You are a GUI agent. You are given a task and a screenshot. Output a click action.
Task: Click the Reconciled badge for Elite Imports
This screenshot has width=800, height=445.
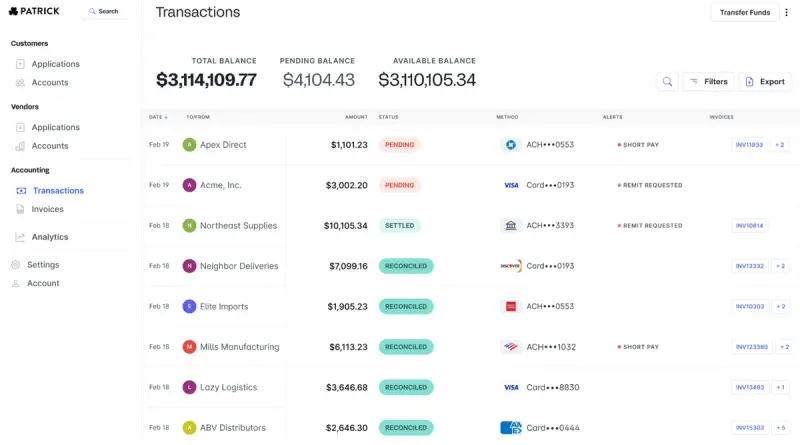pyautogui.click(x=406, y=306)
